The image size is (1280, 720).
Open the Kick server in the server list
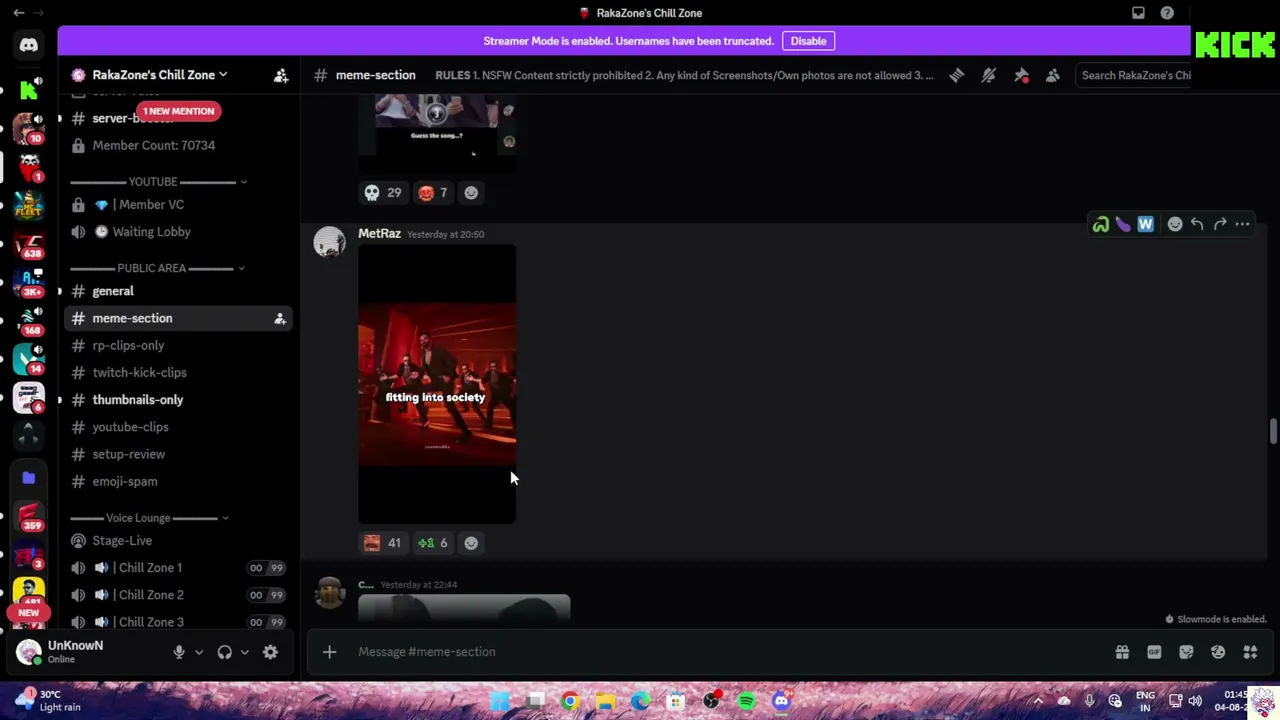28,90
